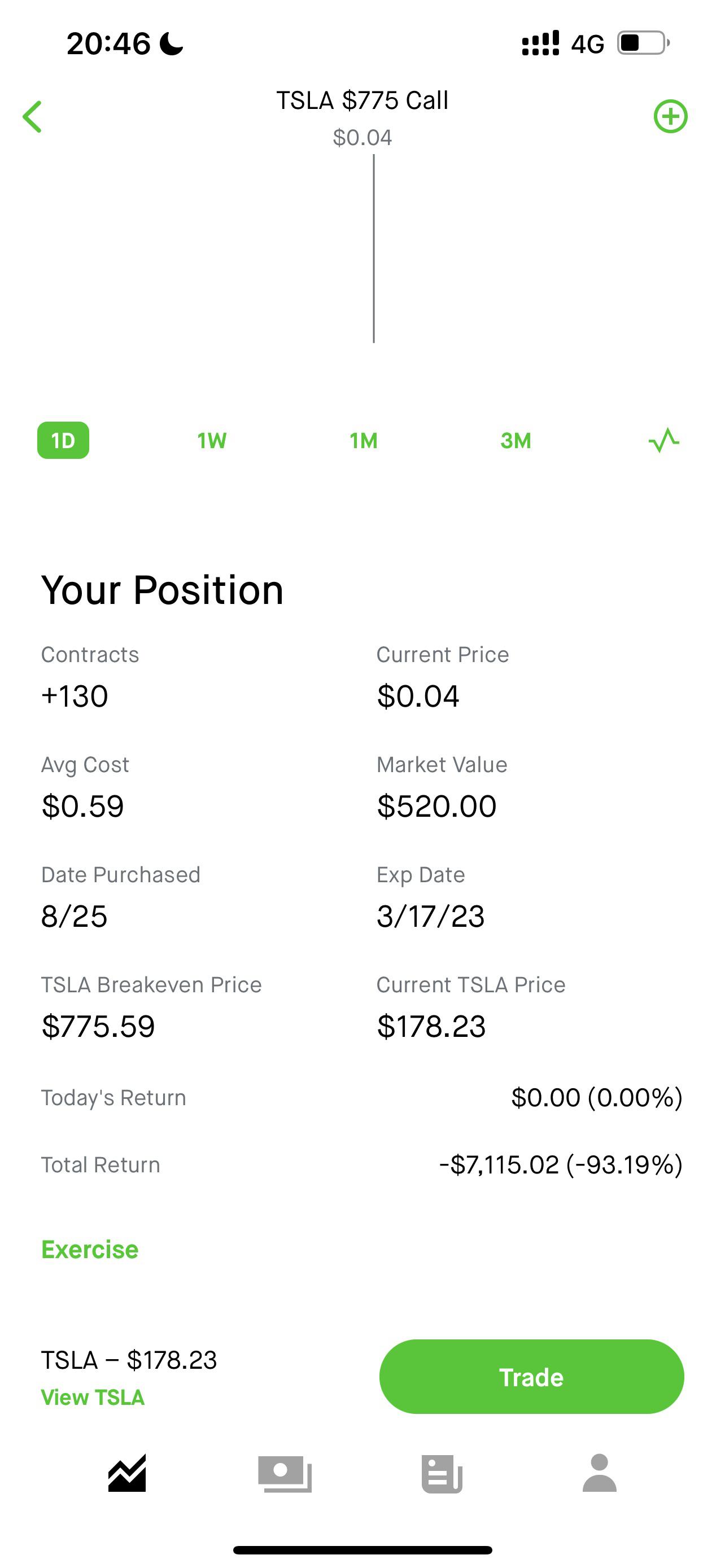
Task: Tap the Market Value amount $520.00
Action: 436,807
